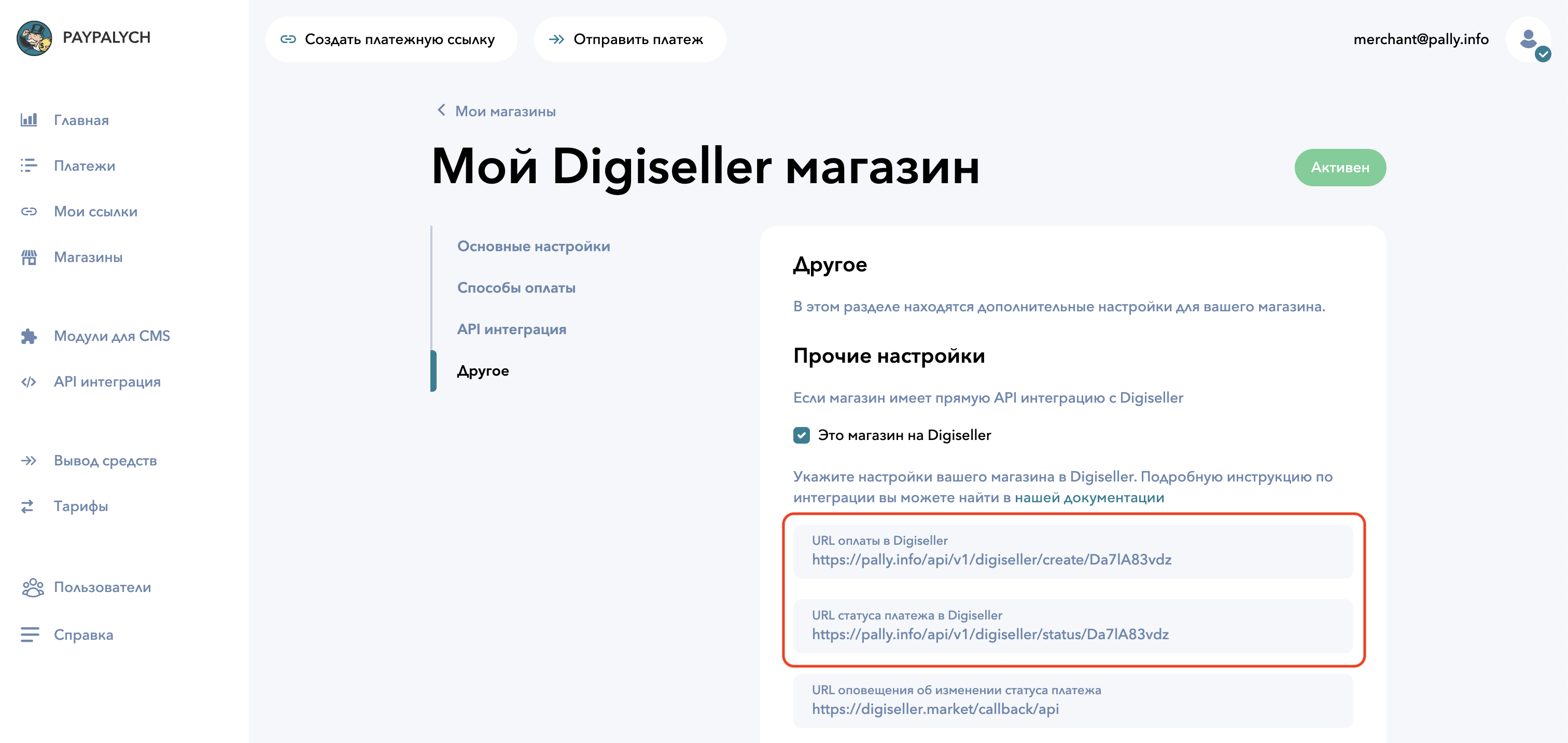Click the back chevron before Мои магазины
The height and width of the screenshot is (743, 1568).
click(441, 110)
